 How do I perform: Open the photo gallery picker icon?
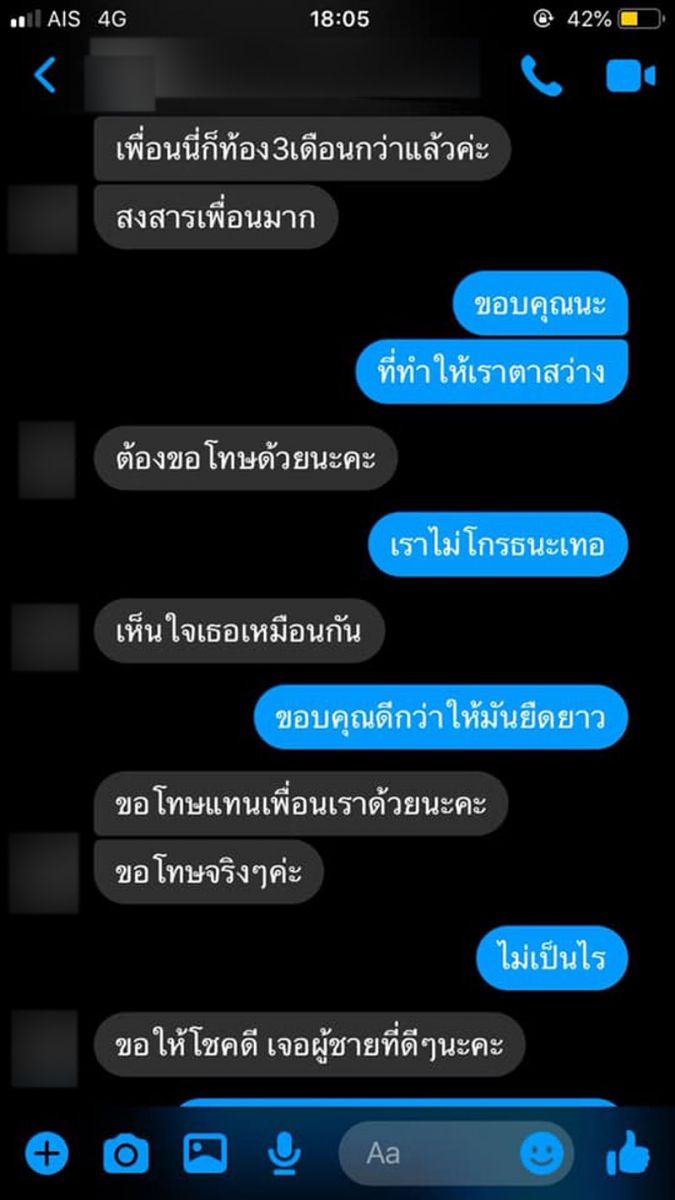205,1154
